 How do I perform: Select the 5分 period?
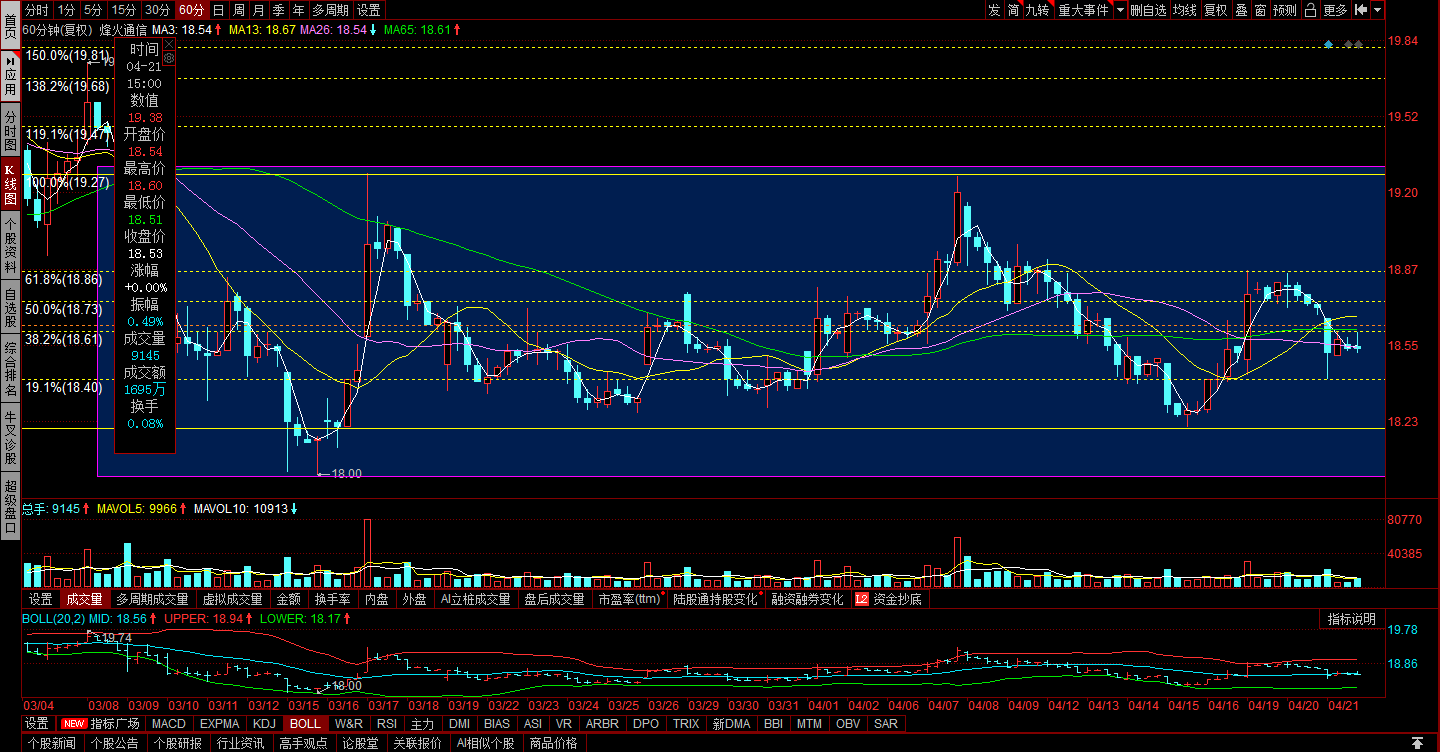93,10
